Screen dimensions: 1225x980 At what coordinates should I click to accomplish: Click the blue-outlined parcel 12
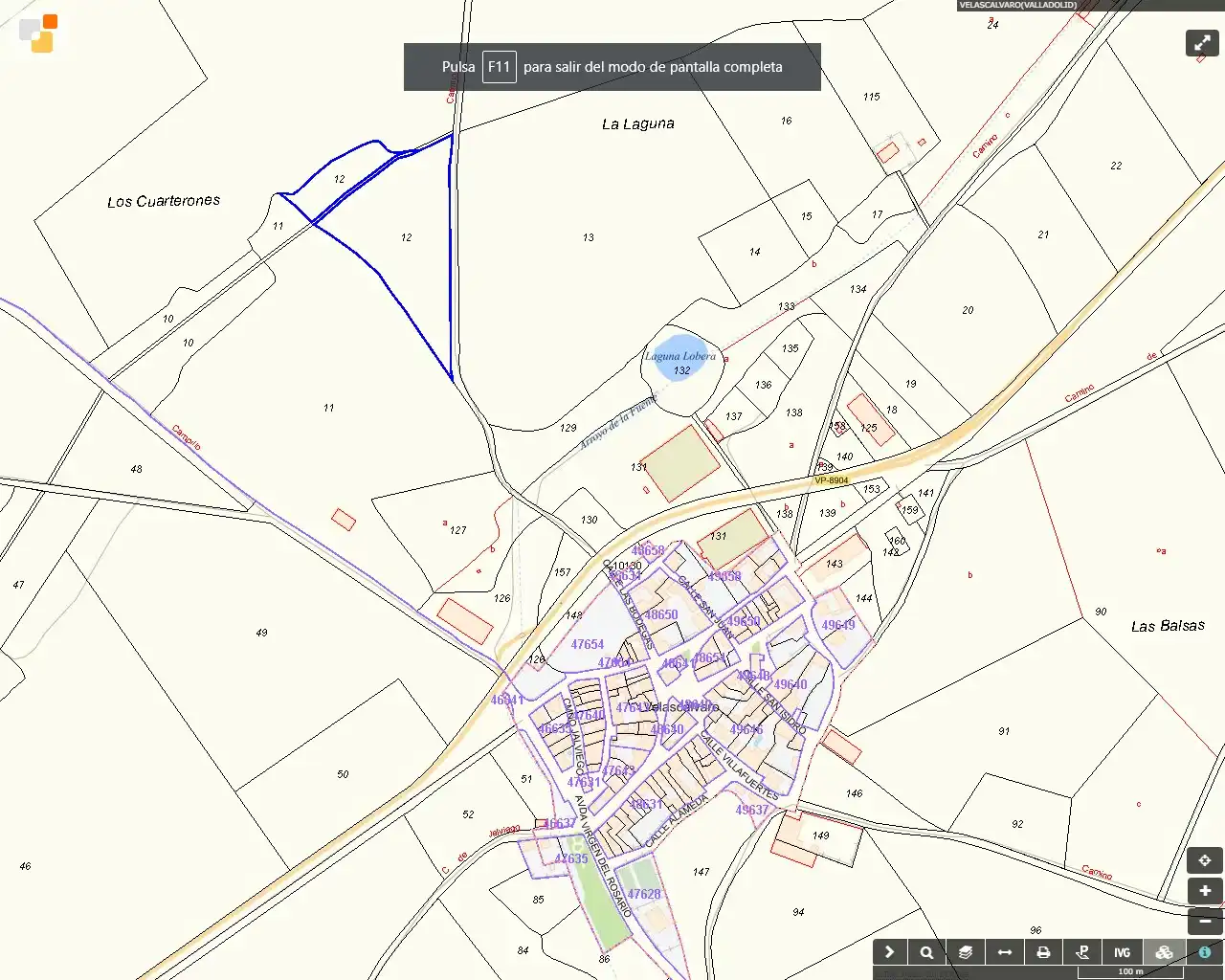[x=407, y=237]
